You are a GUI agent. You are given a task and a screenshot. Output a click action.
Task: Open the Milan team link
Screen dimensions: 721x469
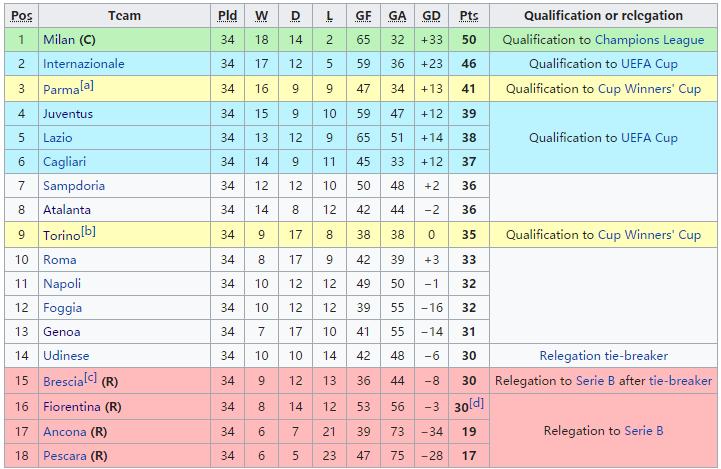(59, 40)
